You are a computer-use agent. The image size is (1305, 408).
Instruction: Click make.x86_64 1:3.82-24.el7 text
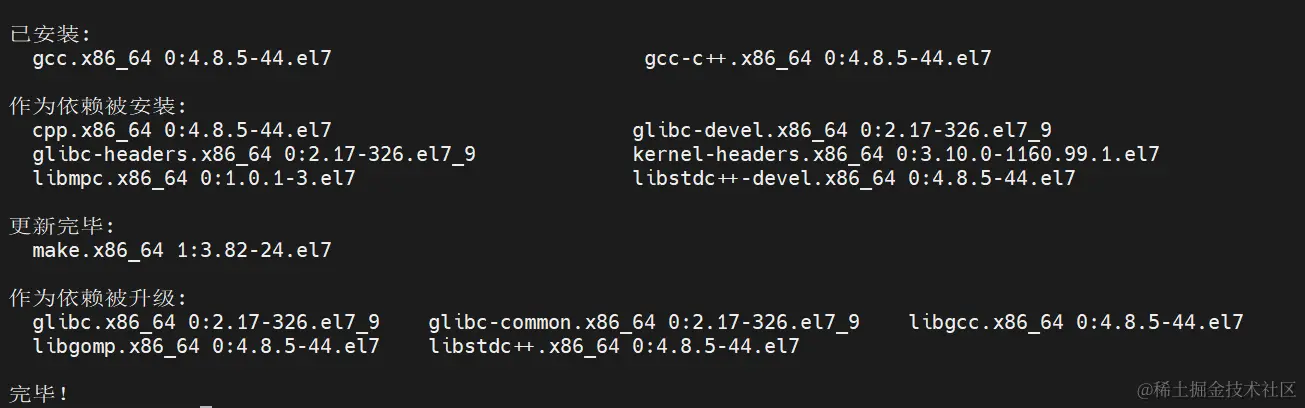[182, 250]
